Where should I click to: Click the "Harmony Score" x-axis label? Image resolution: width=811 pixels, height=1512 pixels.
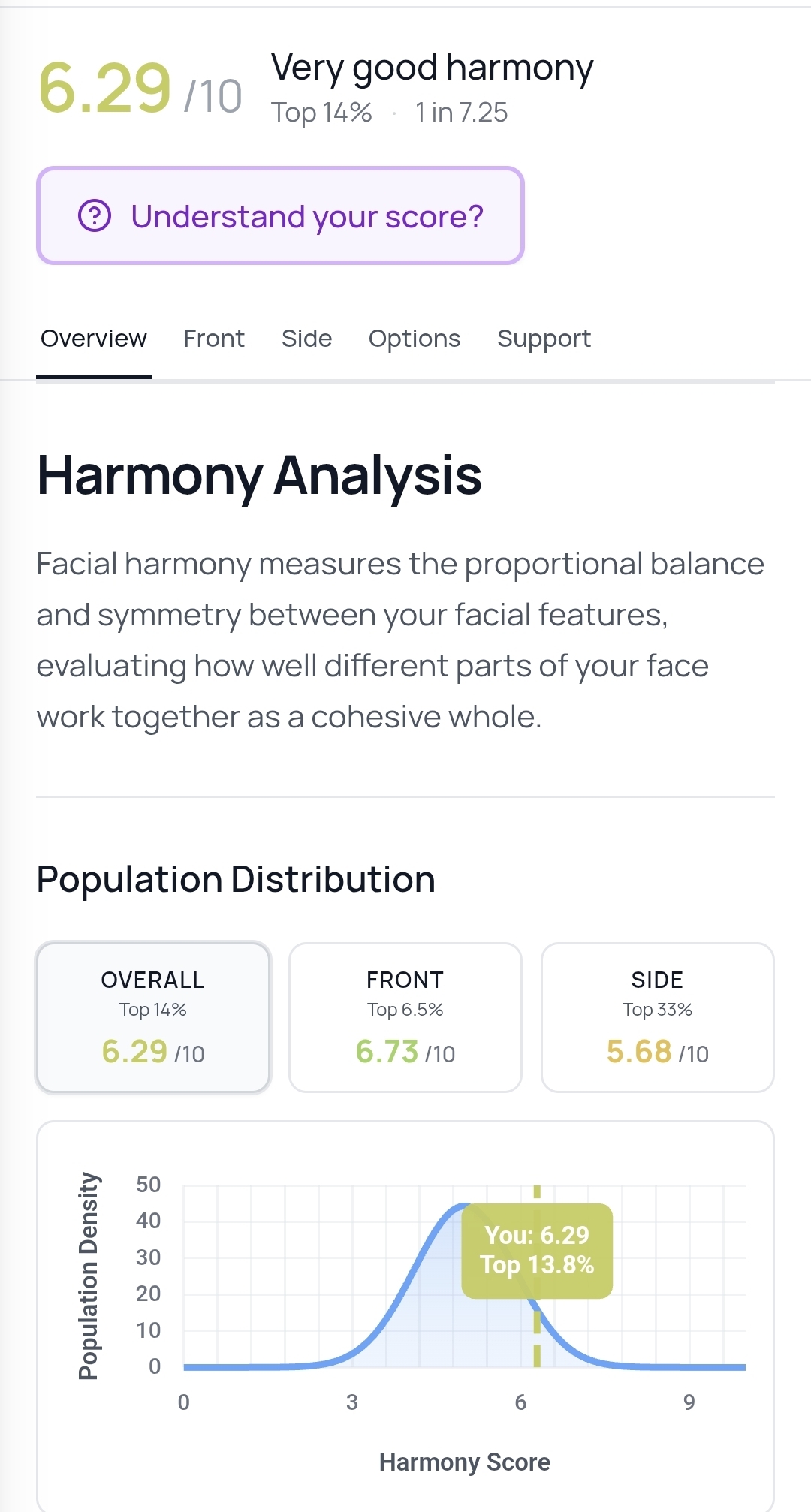[x=464, y=1462]
